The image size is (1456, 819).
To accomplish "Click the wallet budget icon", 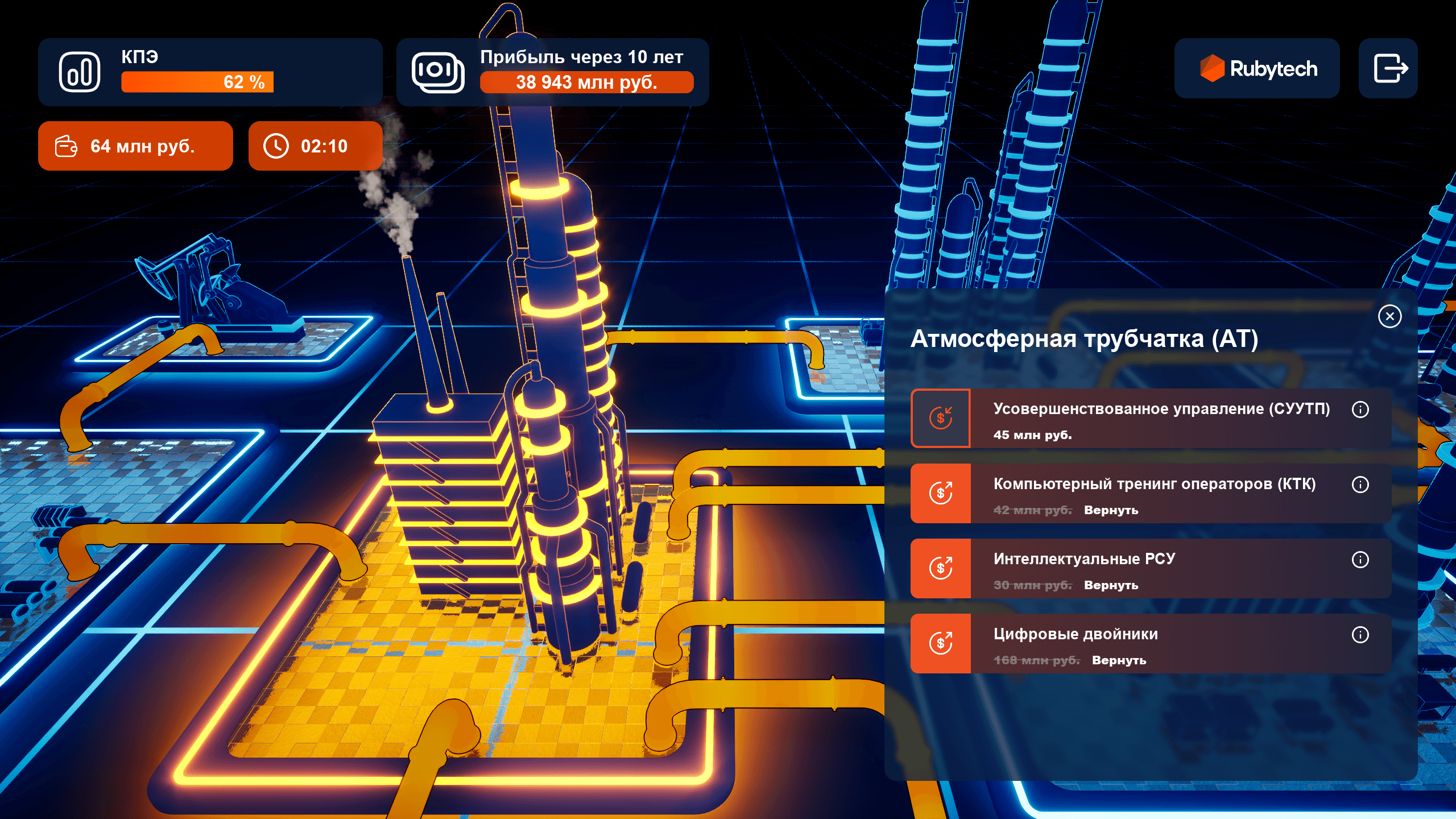I will pos(66,146).
